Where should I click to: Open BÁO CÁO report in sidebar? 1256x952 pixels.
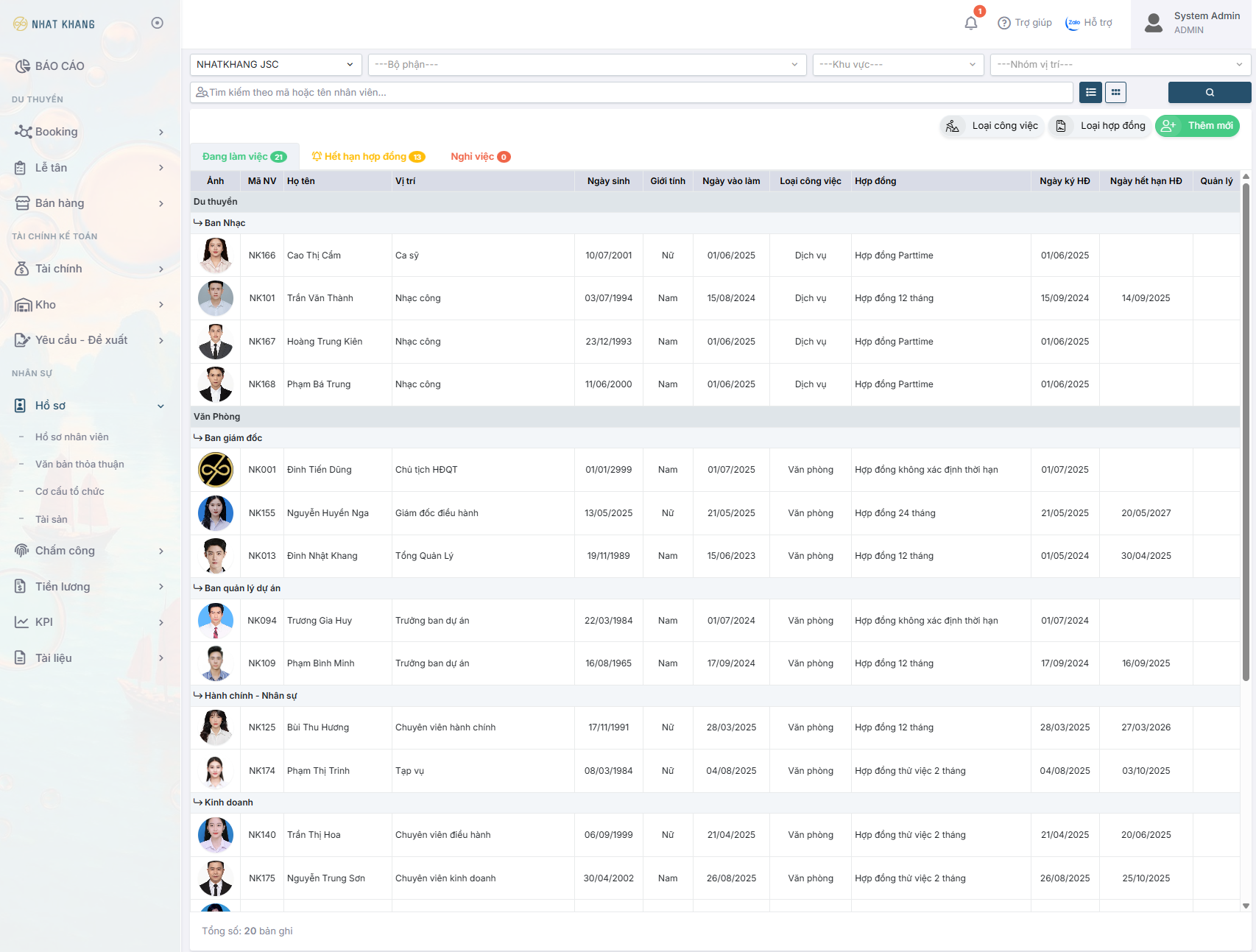pos(59,66)
